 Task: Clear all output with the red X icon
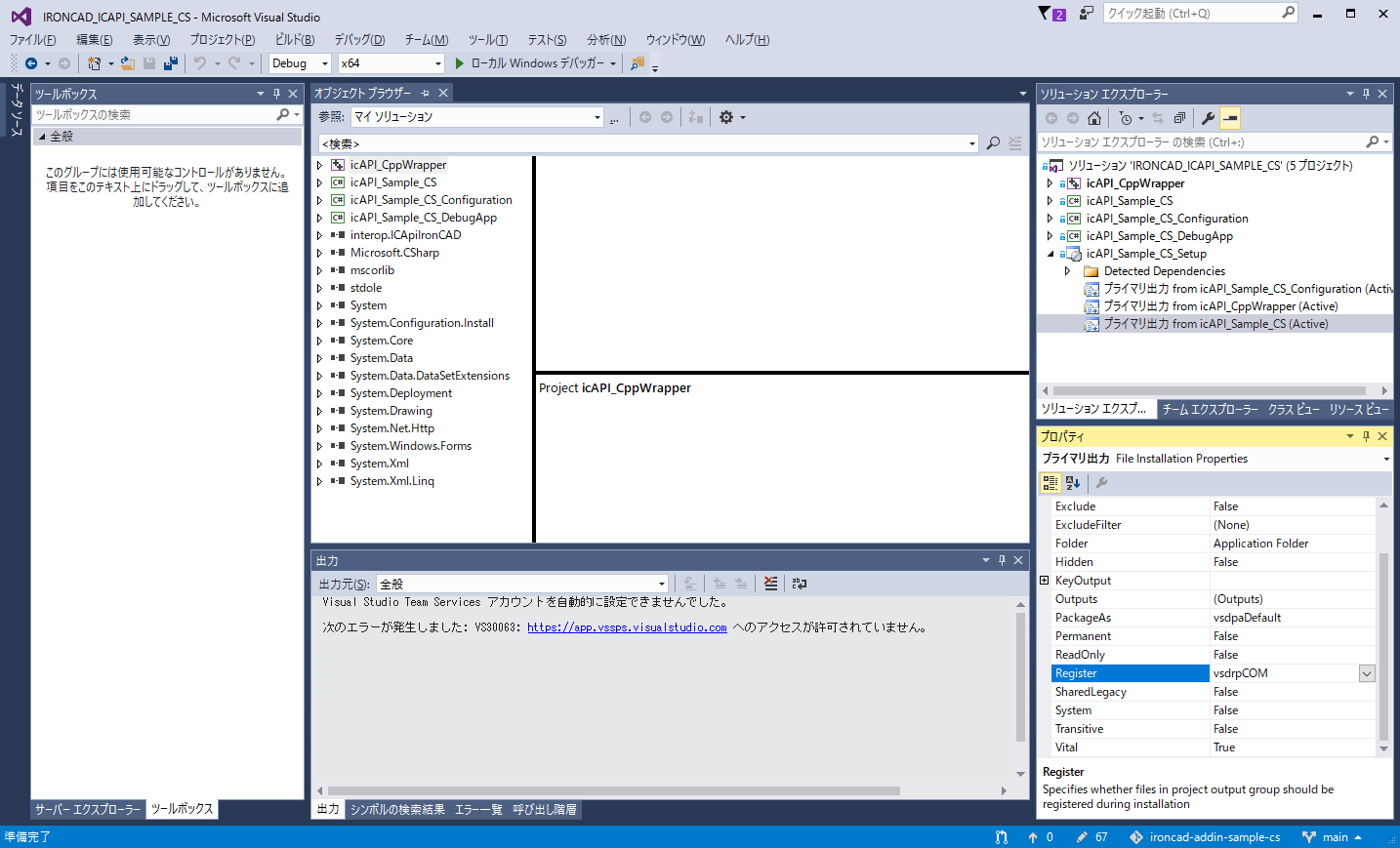770,584
